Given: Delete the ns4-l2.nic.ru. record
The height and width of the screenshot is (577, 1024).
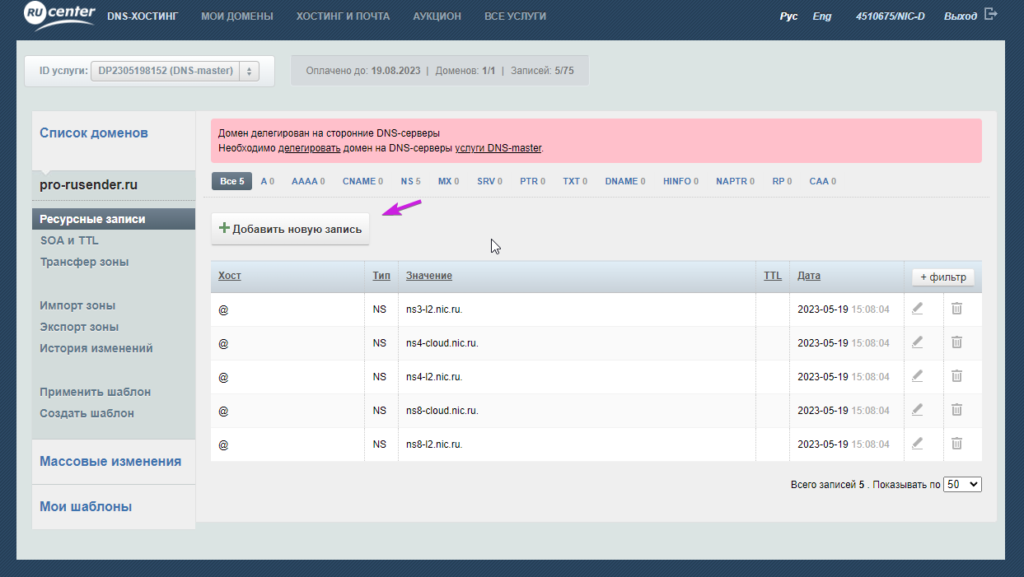Looking at the screenshot, I should pos(957,377).
